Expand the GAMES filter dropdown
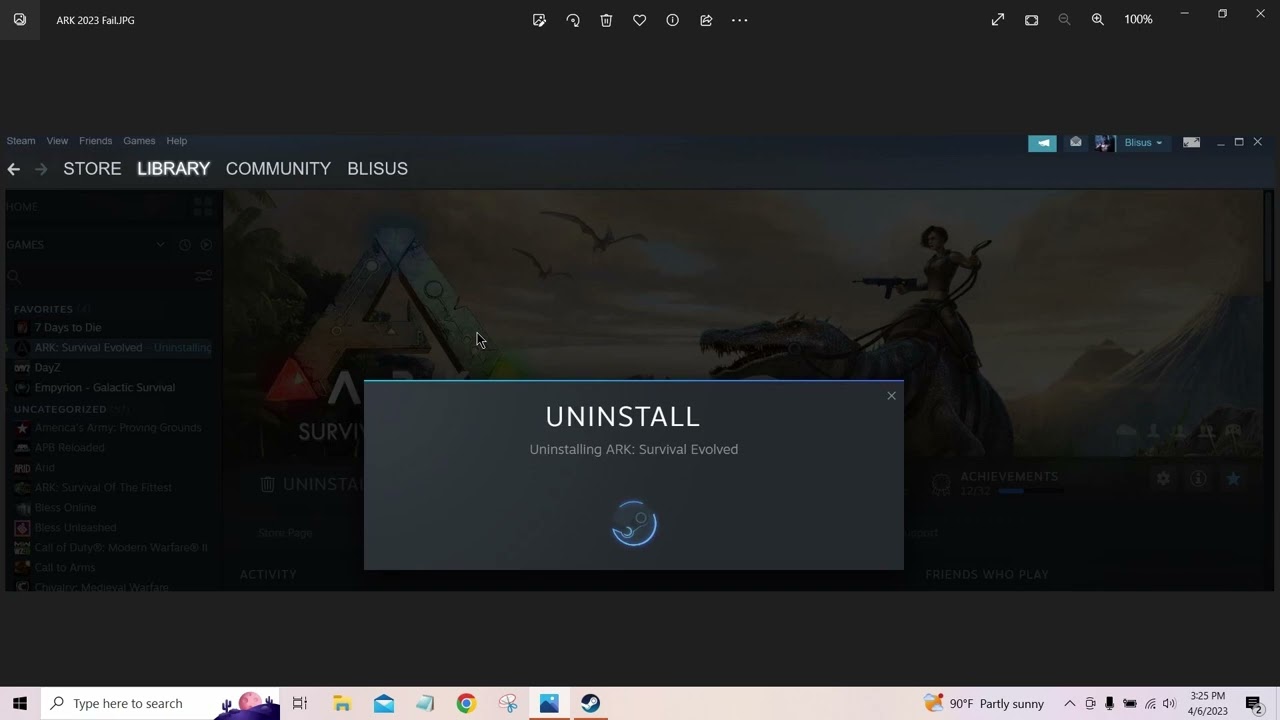The height and width of the screenshot is (720, 1280). point(159,245)
